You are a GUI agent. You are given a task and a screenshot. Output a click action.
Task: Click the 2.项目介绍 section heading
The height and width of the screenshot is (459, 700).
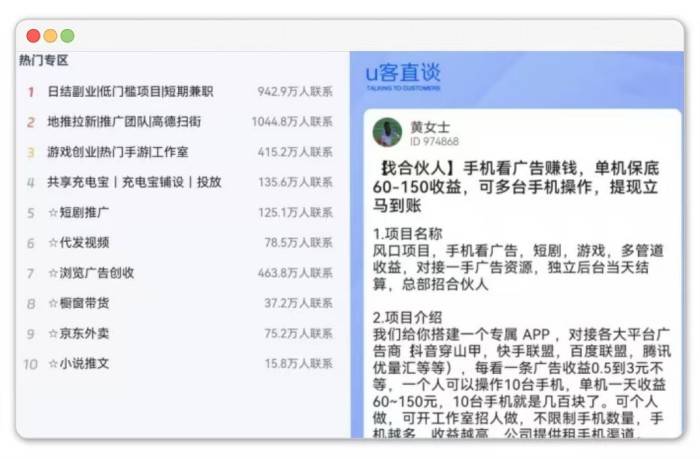408,317
